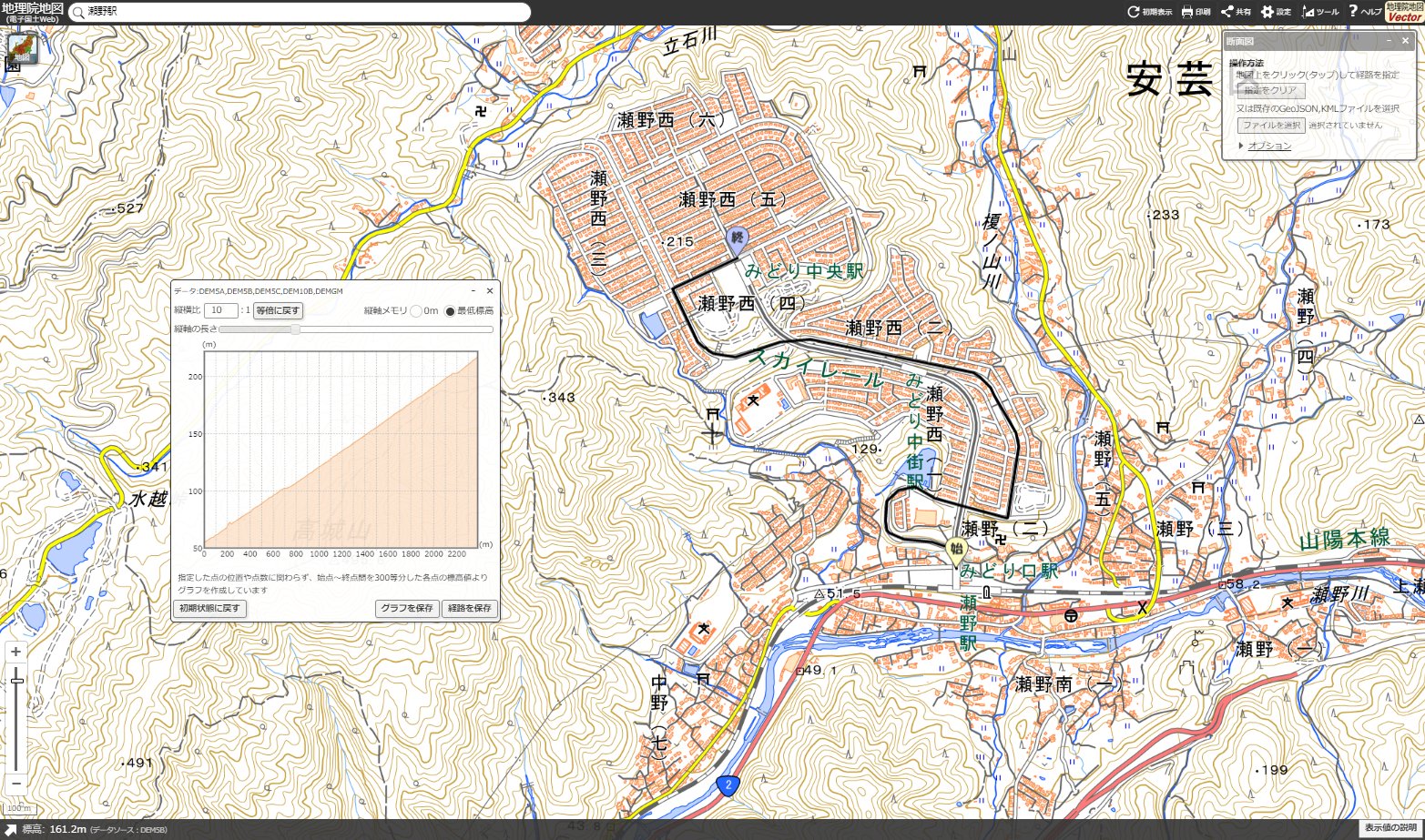Image resolution: width=1425 pixels, height=840 pixels.
Task: Click the 地理院地図 Vector logo button
Action: pyautogui.click(x=1404, y=12)
